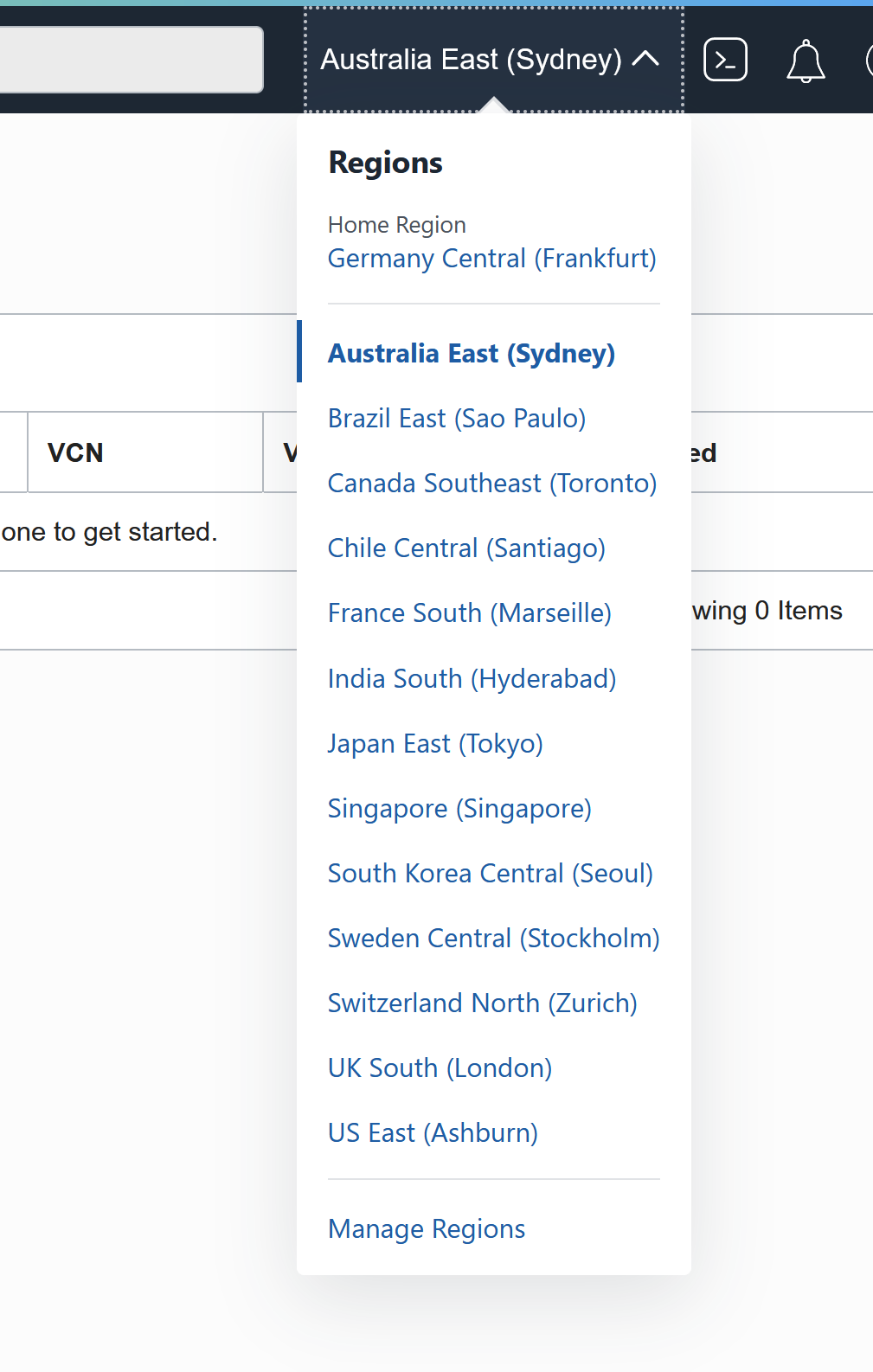Open home region Germany Central (Frankfurt)
The image size is (873, 1372).
point(491,259)
